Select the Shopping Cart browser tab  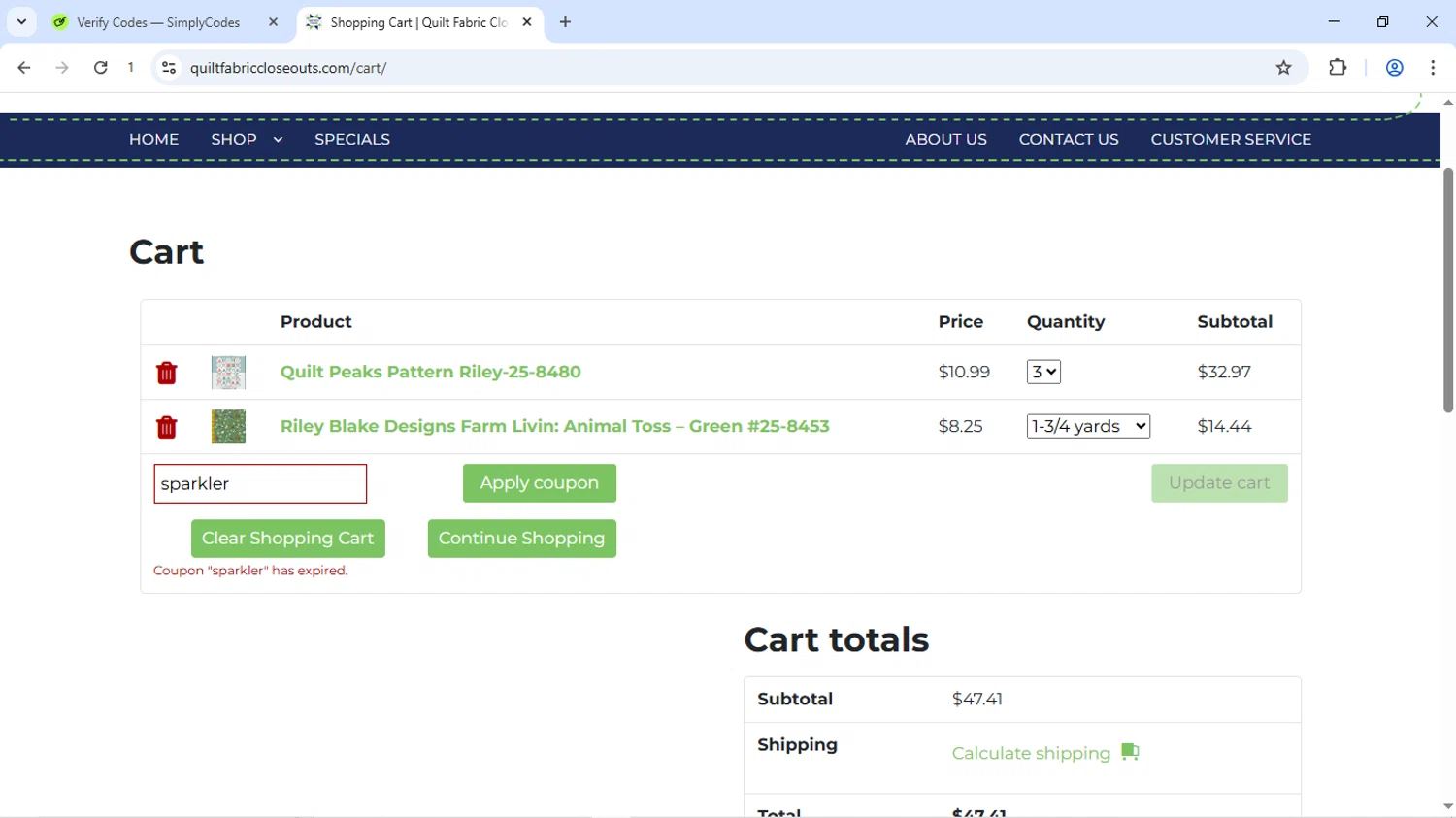[420, 22]
